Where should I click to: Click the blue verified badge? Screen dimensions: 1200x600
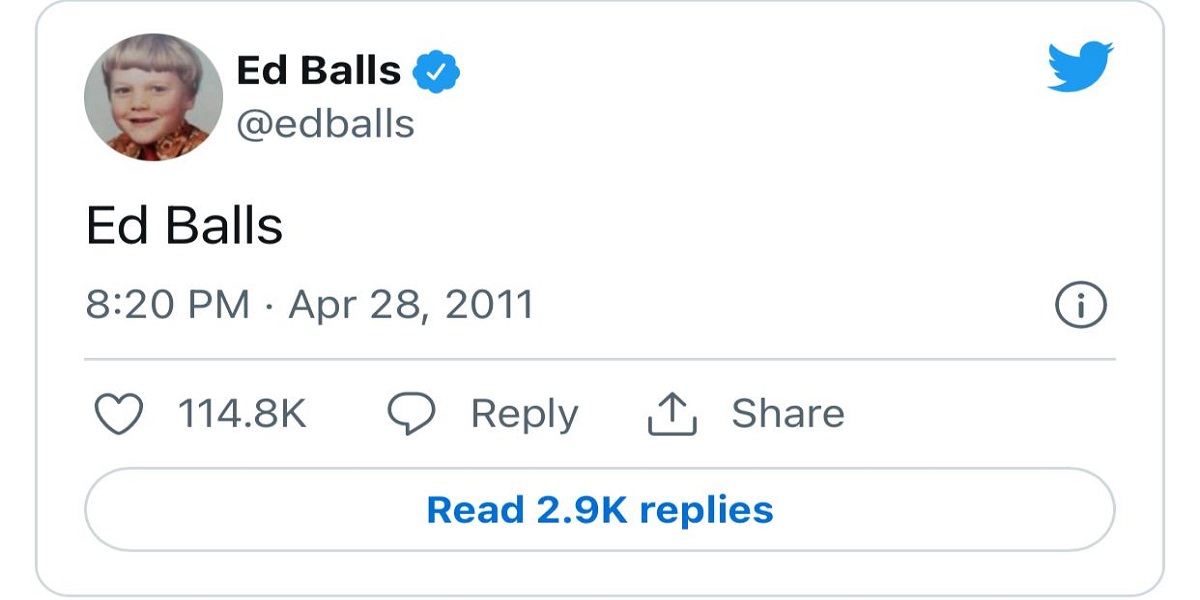point(436,72)
